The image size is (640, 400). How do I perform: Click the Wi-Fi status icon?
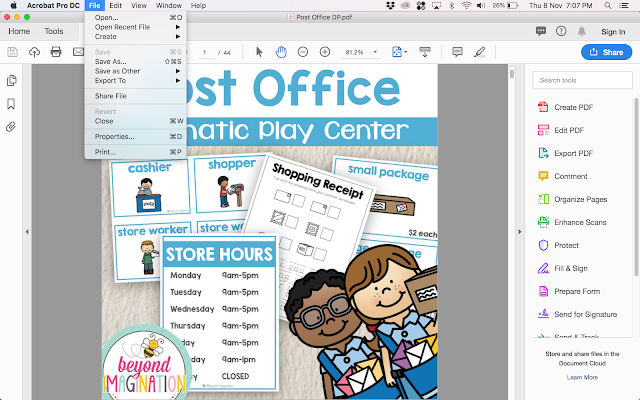pyautogui.click(x=466, y=5)
